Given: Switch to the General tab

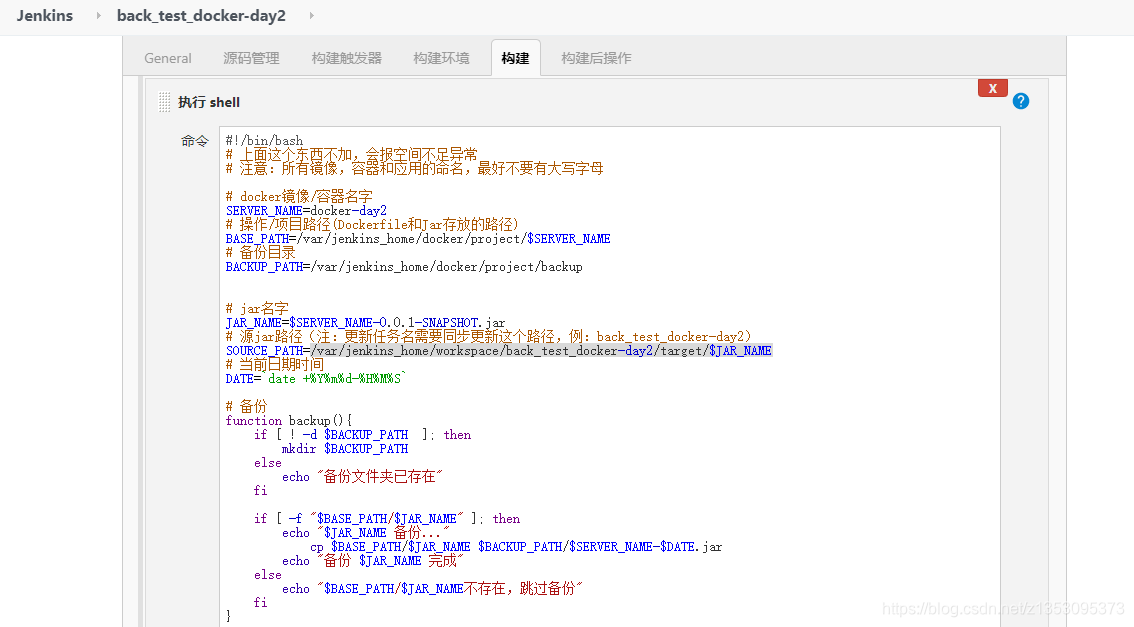Looking at the screenshot, I should point(167,58).
